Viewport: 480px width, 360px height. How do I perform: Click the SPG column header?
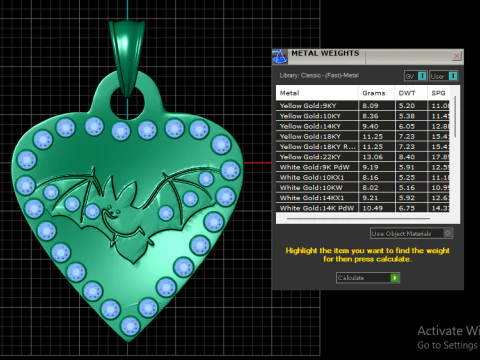[438, 93]
